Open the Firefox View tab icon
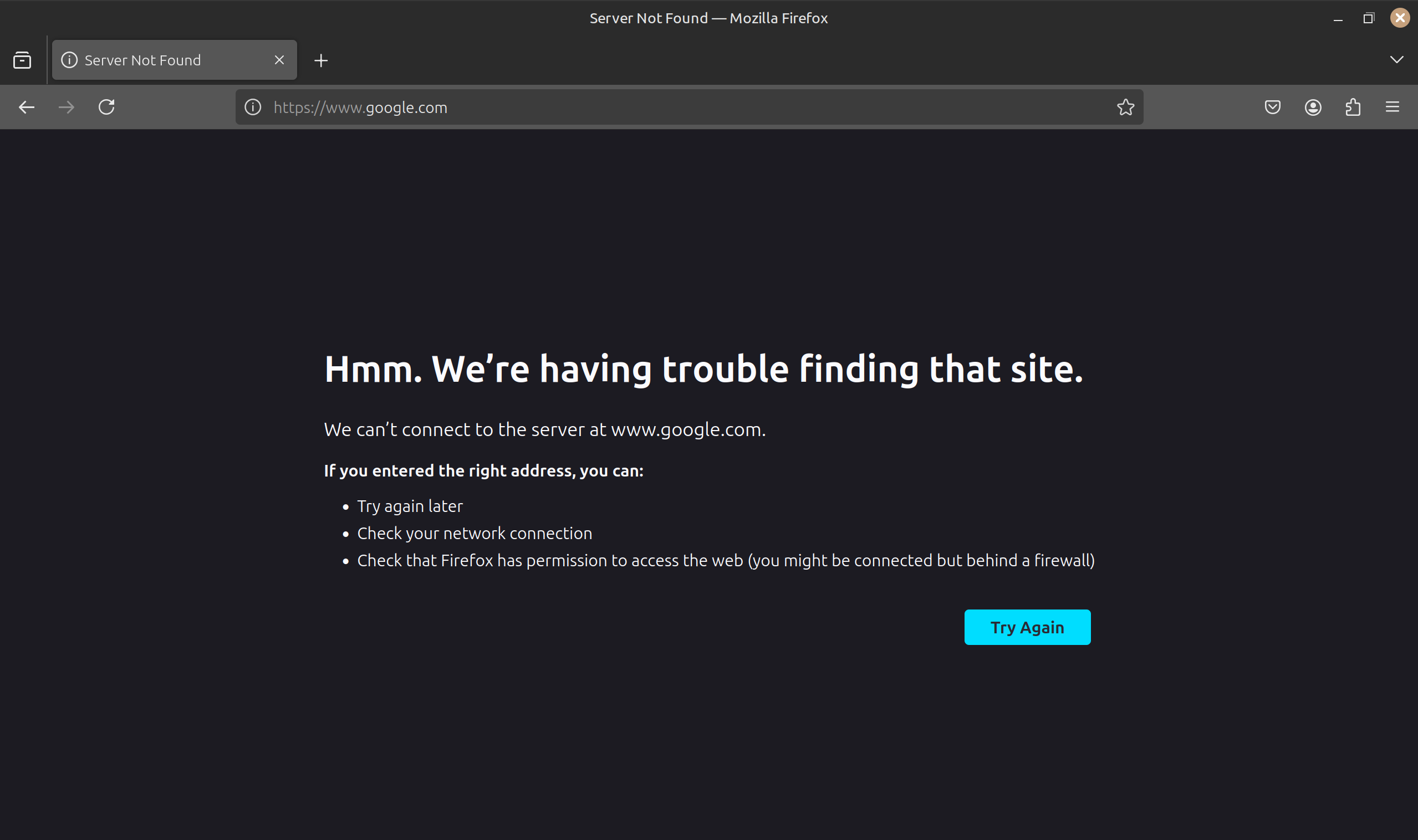Image resolution: width=1418 pixels, height=840 pixels. click(x=22, y=60)
